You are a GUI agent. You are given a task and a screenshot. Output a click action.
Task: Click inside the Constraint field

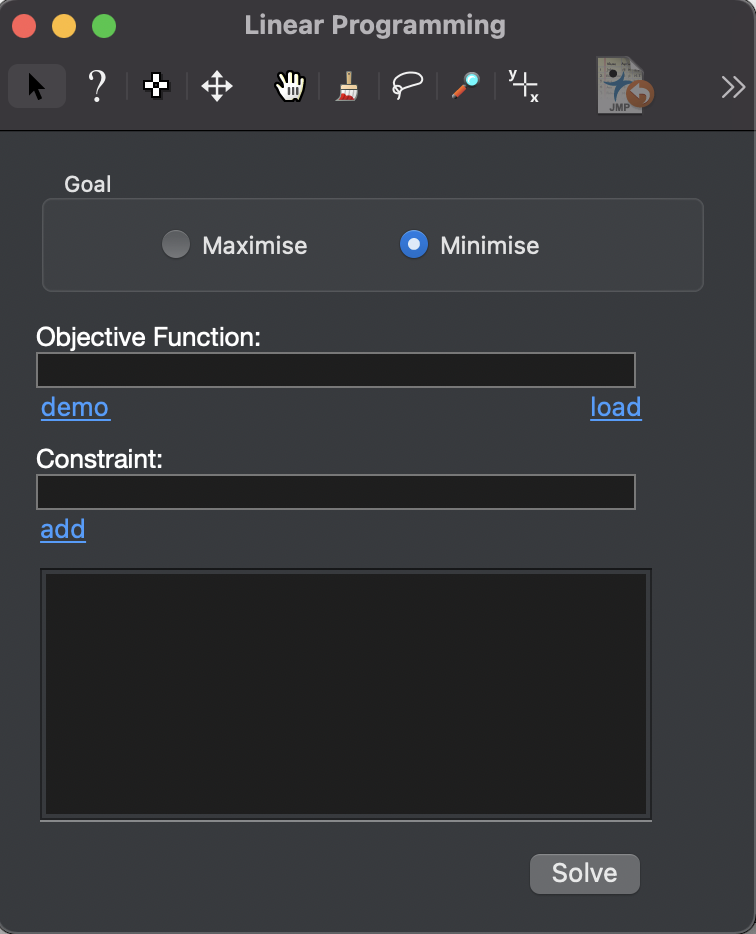pos(335,491)
